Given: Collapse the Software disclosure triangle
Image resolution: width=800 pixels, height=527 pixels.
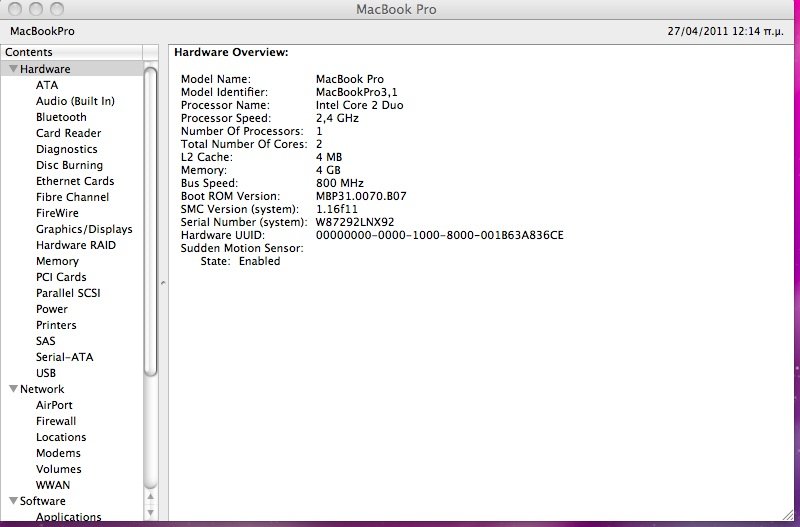Looking at the screenshot, I should click(x=13, y=500).
